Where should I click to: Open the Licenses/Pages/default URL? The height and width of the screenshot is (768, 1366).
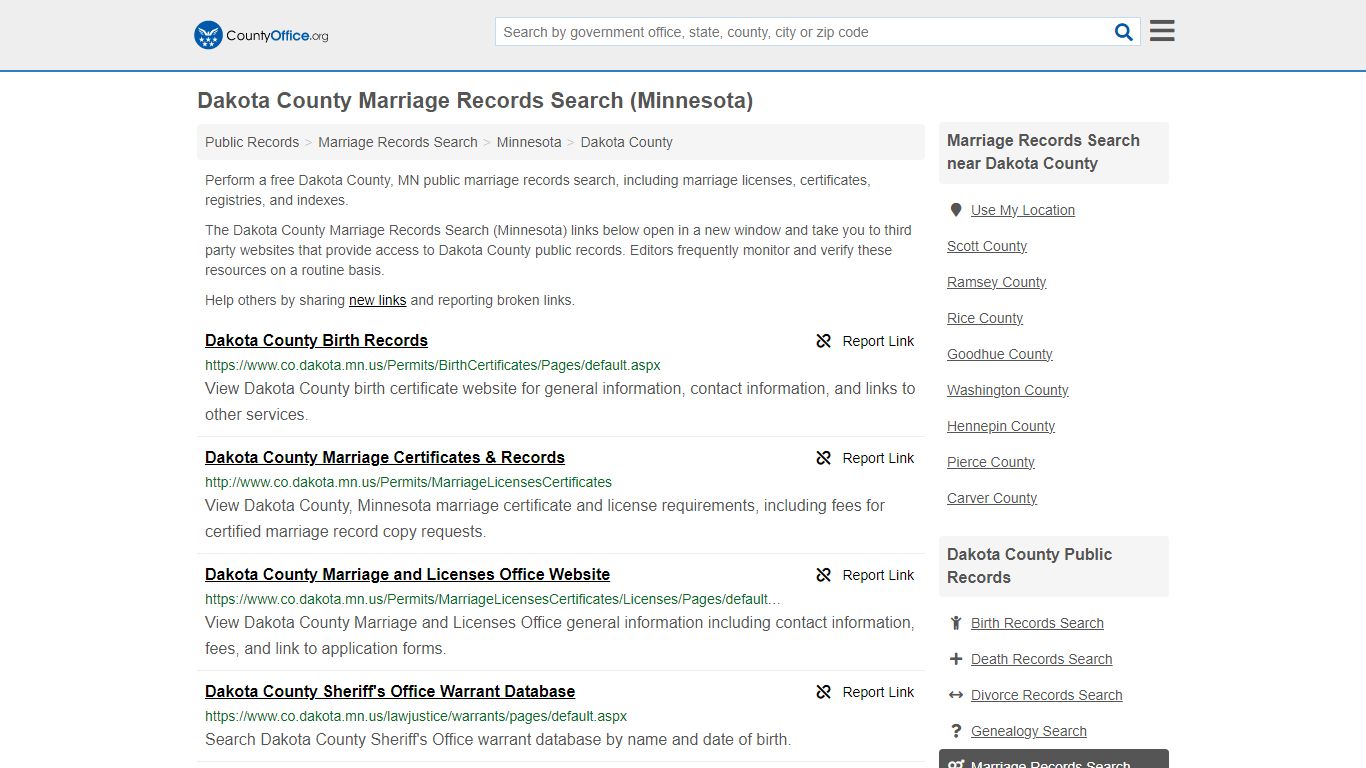click(494, 599)
